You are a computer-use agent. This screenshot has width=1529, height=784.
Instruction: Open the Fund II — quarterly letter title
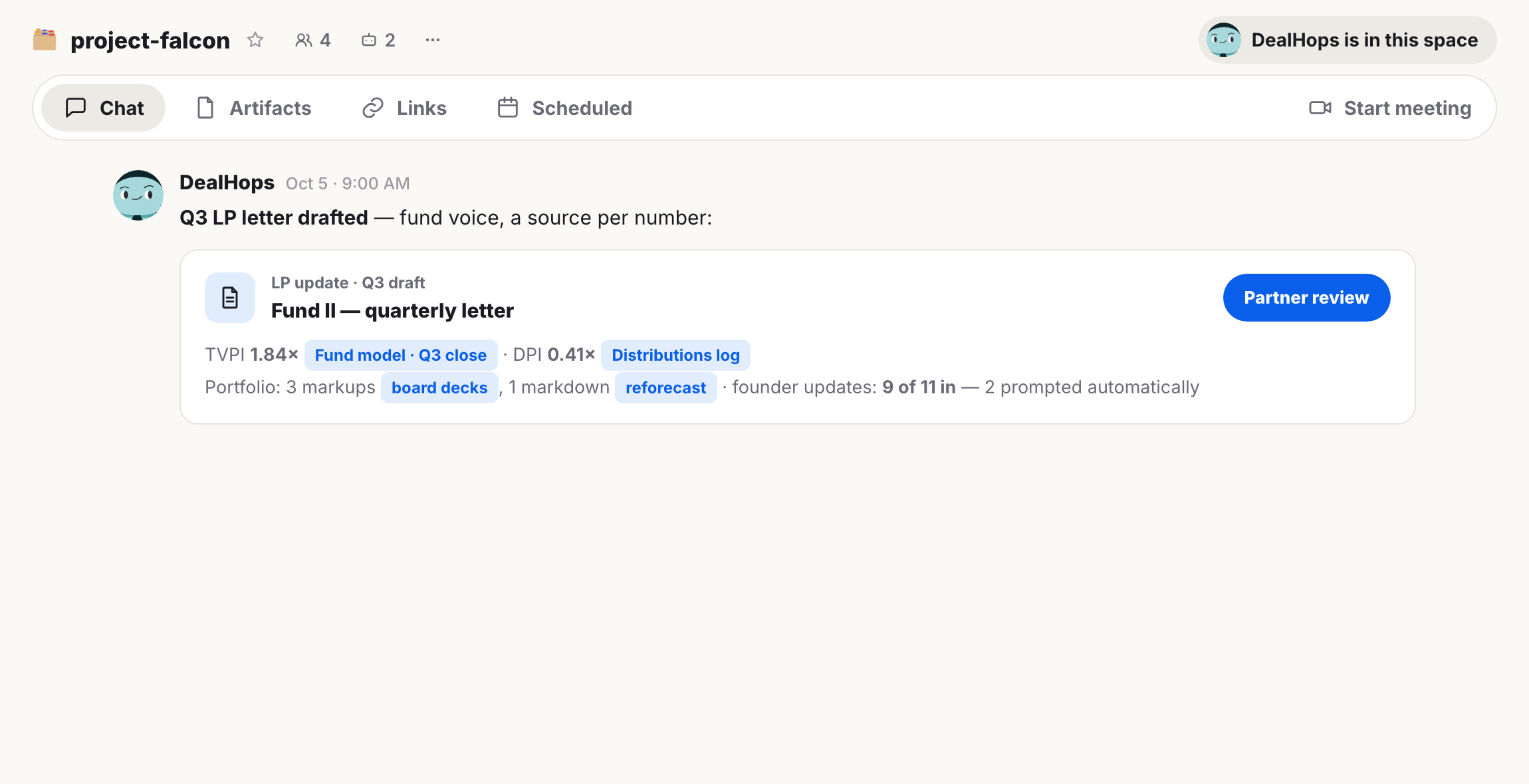(392, 311)
